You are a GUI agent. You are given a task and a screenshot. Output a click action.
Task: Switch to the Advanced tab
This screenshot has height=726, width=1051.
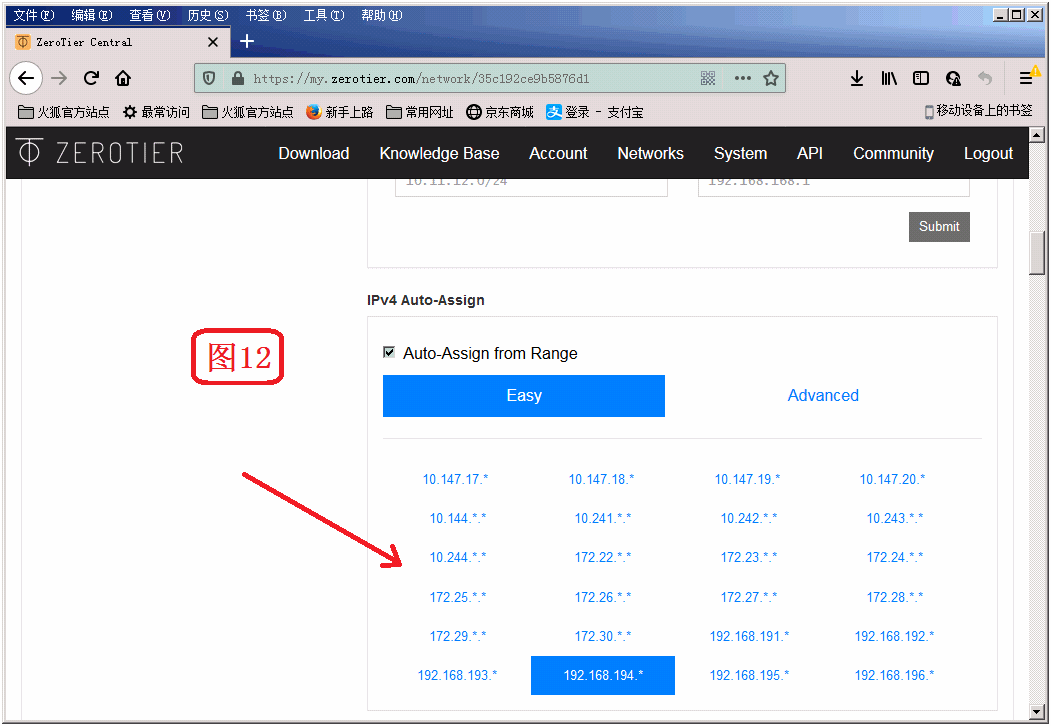coord(822,396)
